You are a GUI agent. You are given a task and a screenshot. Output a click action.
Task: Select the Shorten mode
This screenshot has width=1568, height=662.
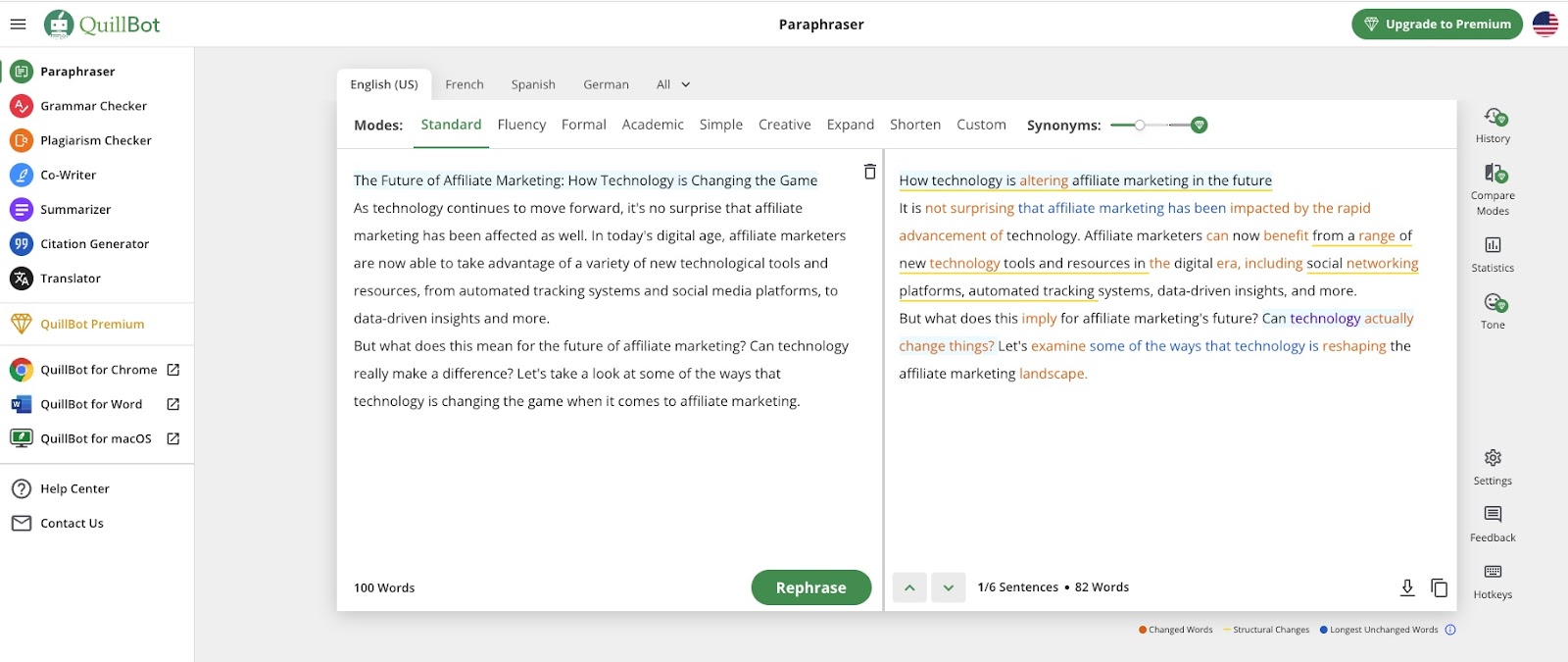(x=915, y=125)
